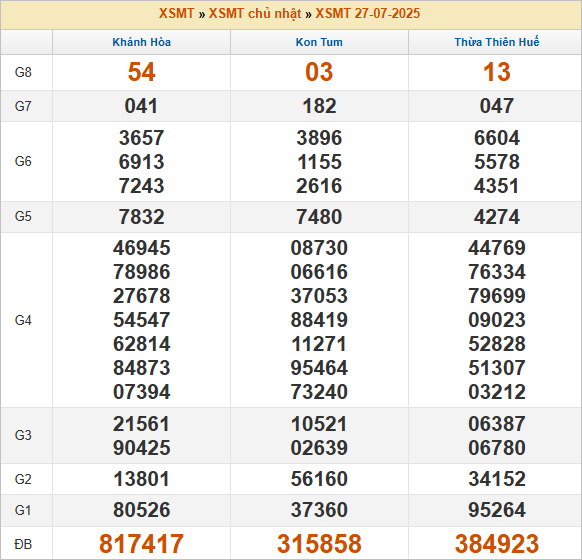Click Kon Tum G2 number 56160
This screenshot has width=582, height=560.
click(x=319, y=479)
